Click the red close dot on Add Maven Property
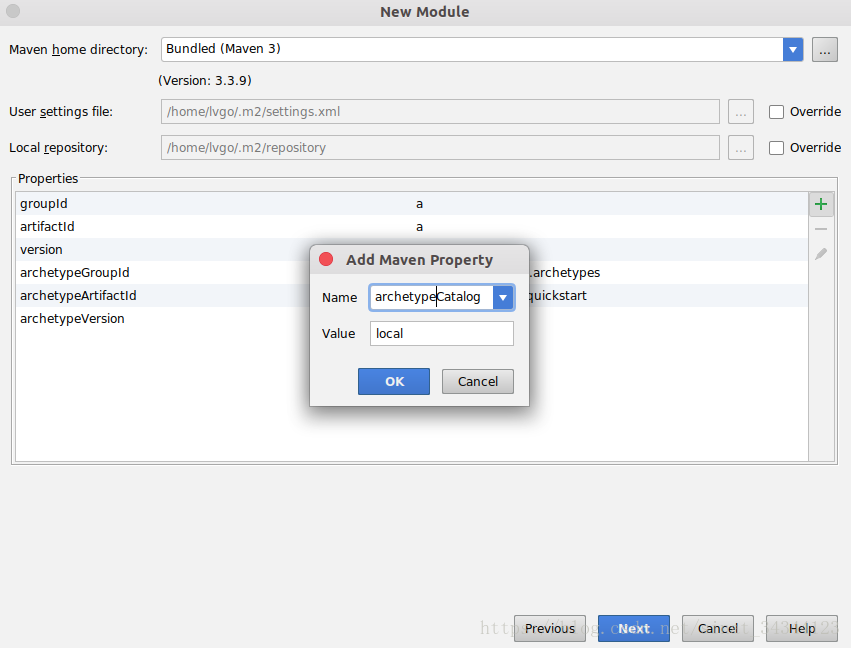851x648 pixels. point(325,259)
